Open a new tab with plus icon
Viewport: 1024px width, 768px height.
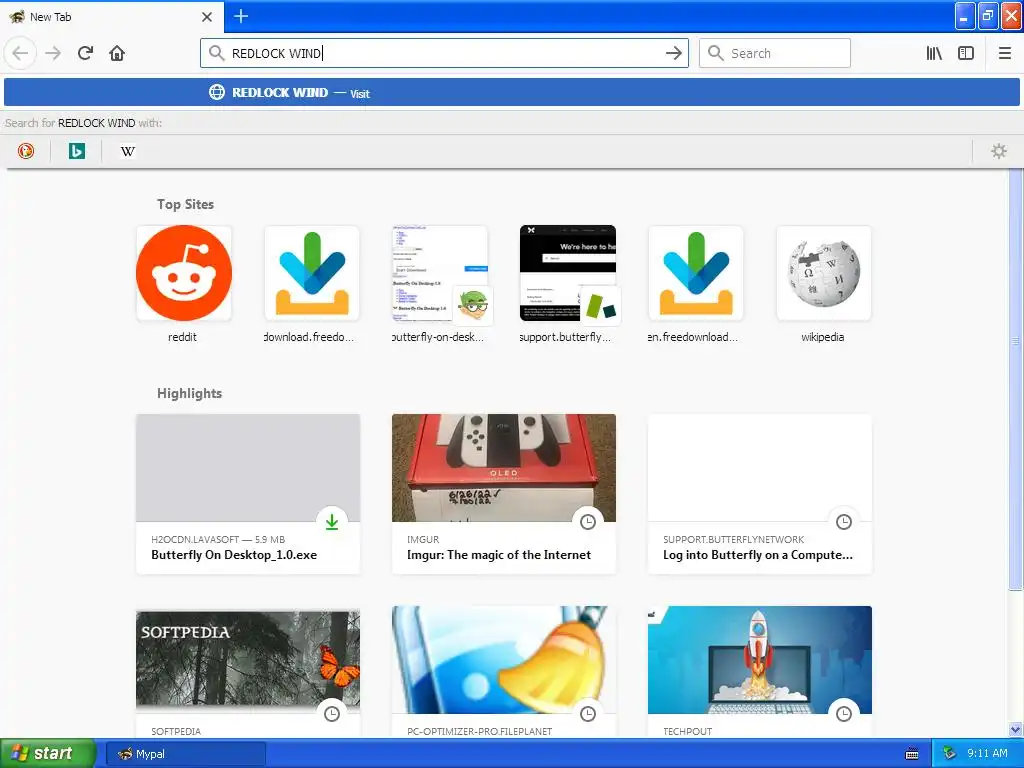click(240, 16)
